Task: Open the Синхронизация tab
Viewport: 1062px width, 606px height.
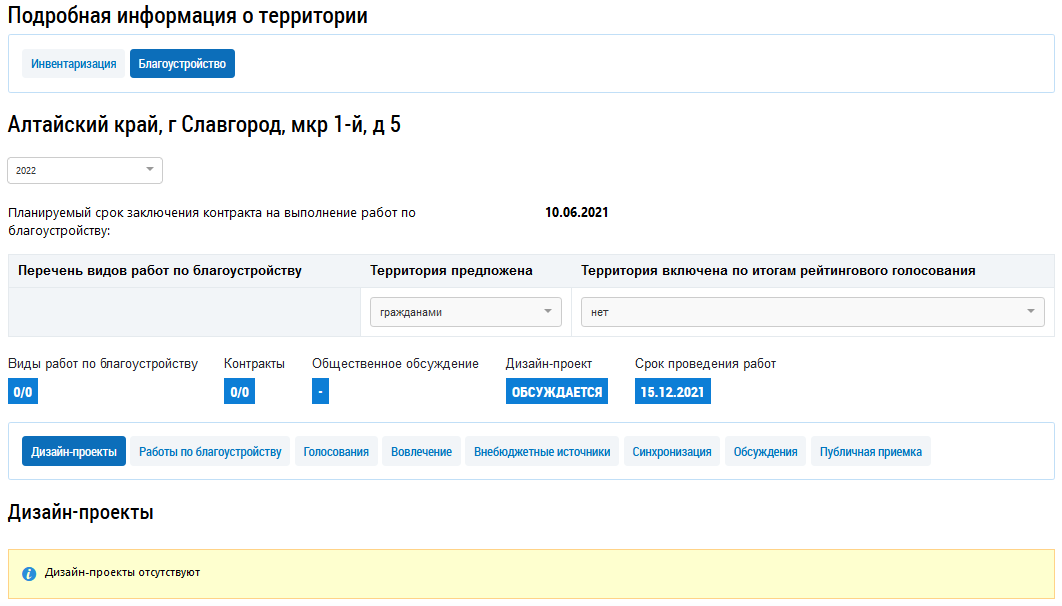Action: [x=672, y=452]
